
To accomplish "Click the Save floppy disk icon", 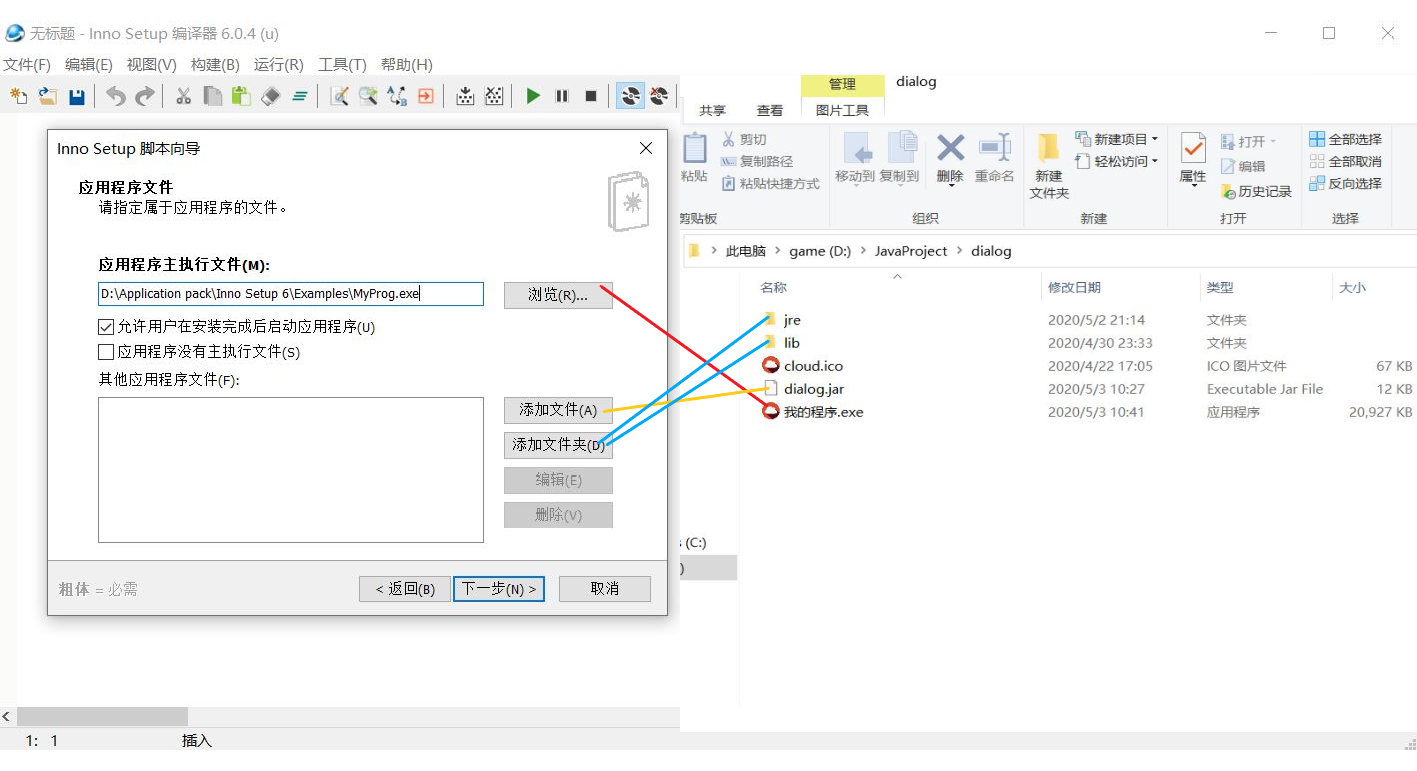I will (x=76, y=96).
